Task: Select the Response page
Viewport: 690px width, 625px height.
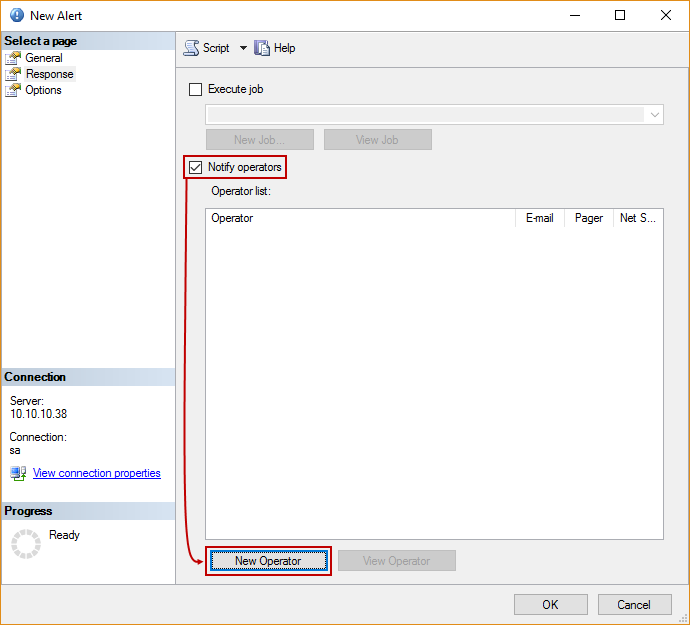Action: (49, 74)
